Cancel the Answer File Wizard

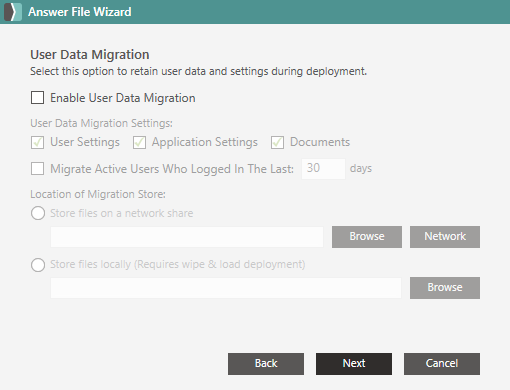pyautogui.click(x=442, y=364)
